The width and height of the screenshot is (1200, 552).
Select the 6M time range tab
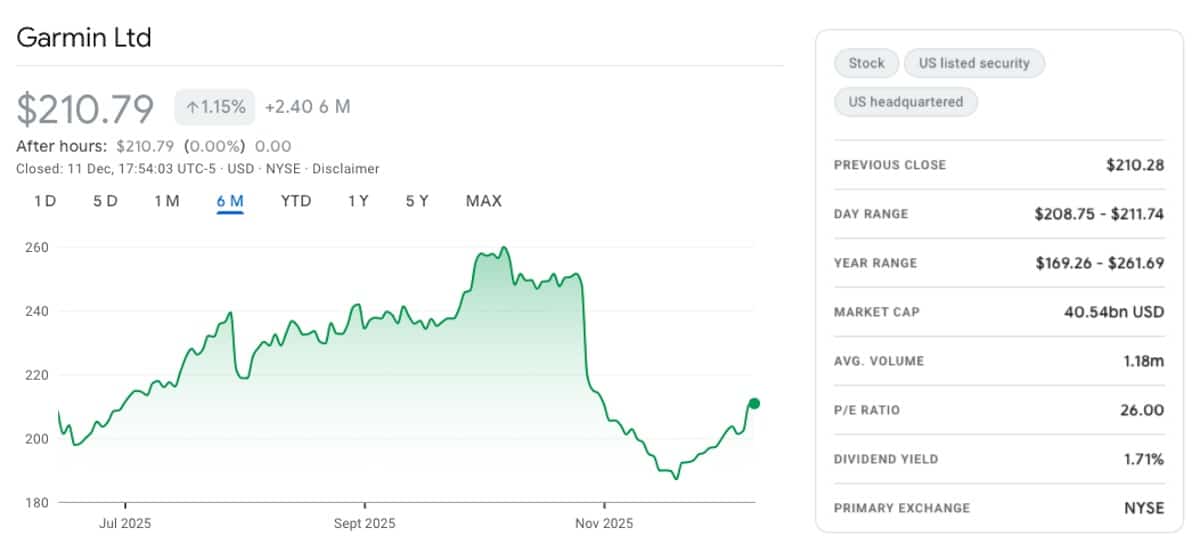point(230,201)
